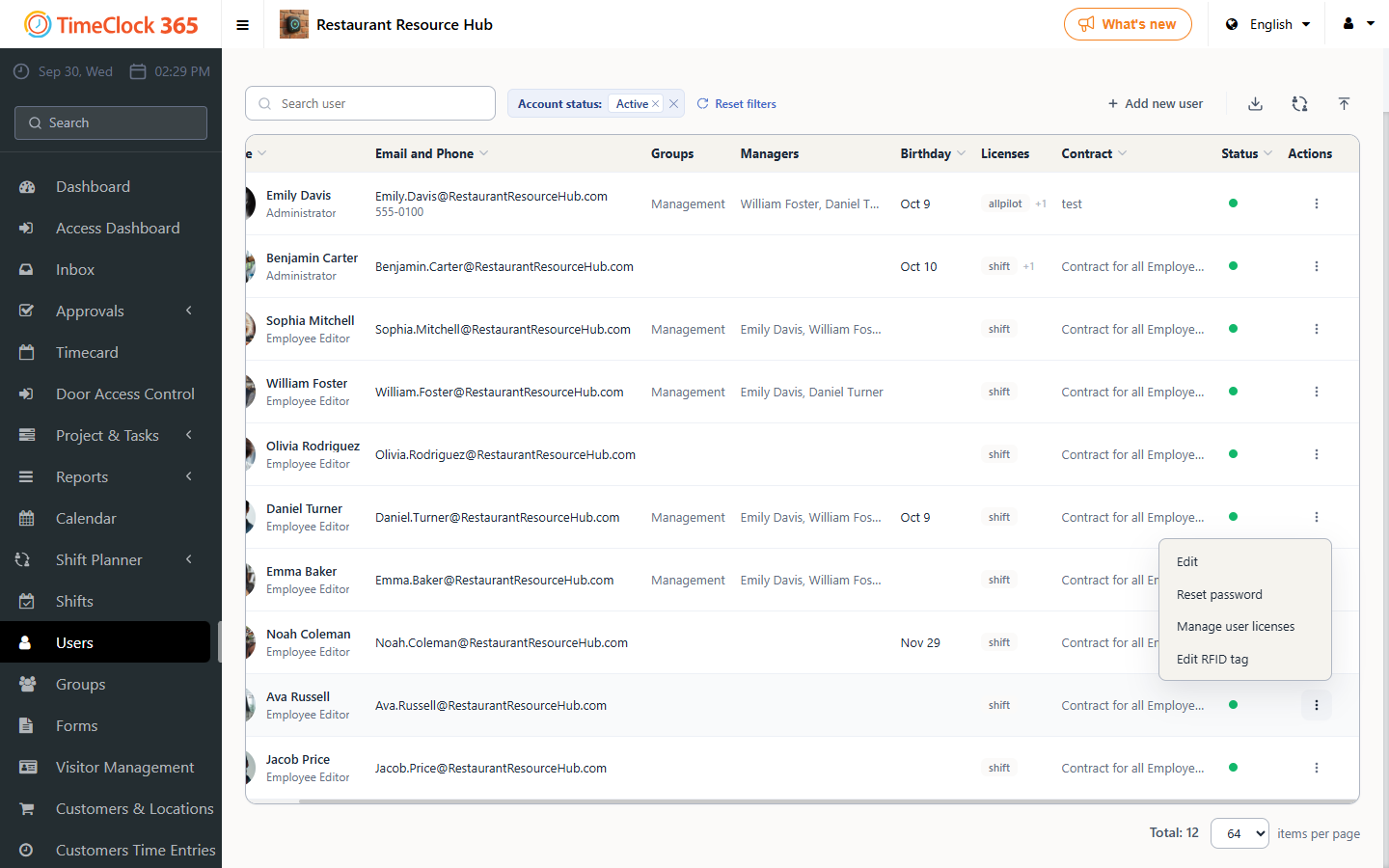1389x868 pixels.
Task: Open actions menu for Sophia Mitchell
Action: 1316,329
